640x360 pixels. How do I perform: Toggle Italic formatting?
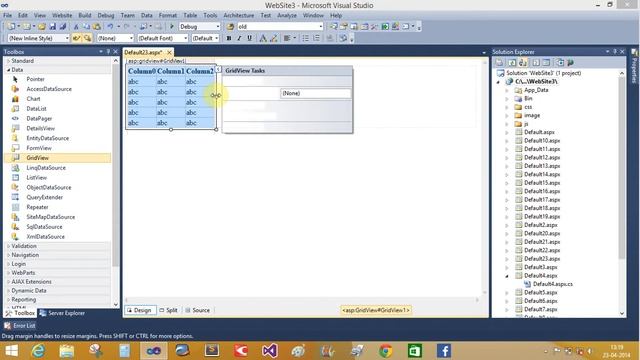tap(239, 38)
